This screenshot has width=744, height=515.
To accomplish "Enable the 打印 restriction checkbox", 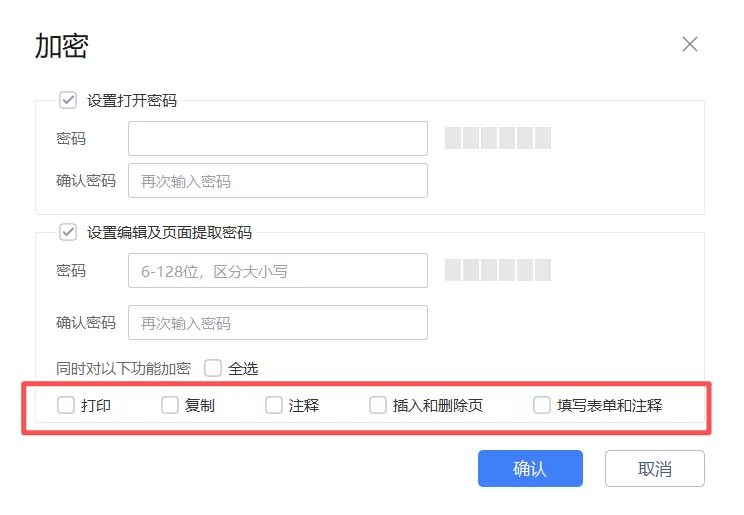I will pyautogui.click(x=66, y=406).
